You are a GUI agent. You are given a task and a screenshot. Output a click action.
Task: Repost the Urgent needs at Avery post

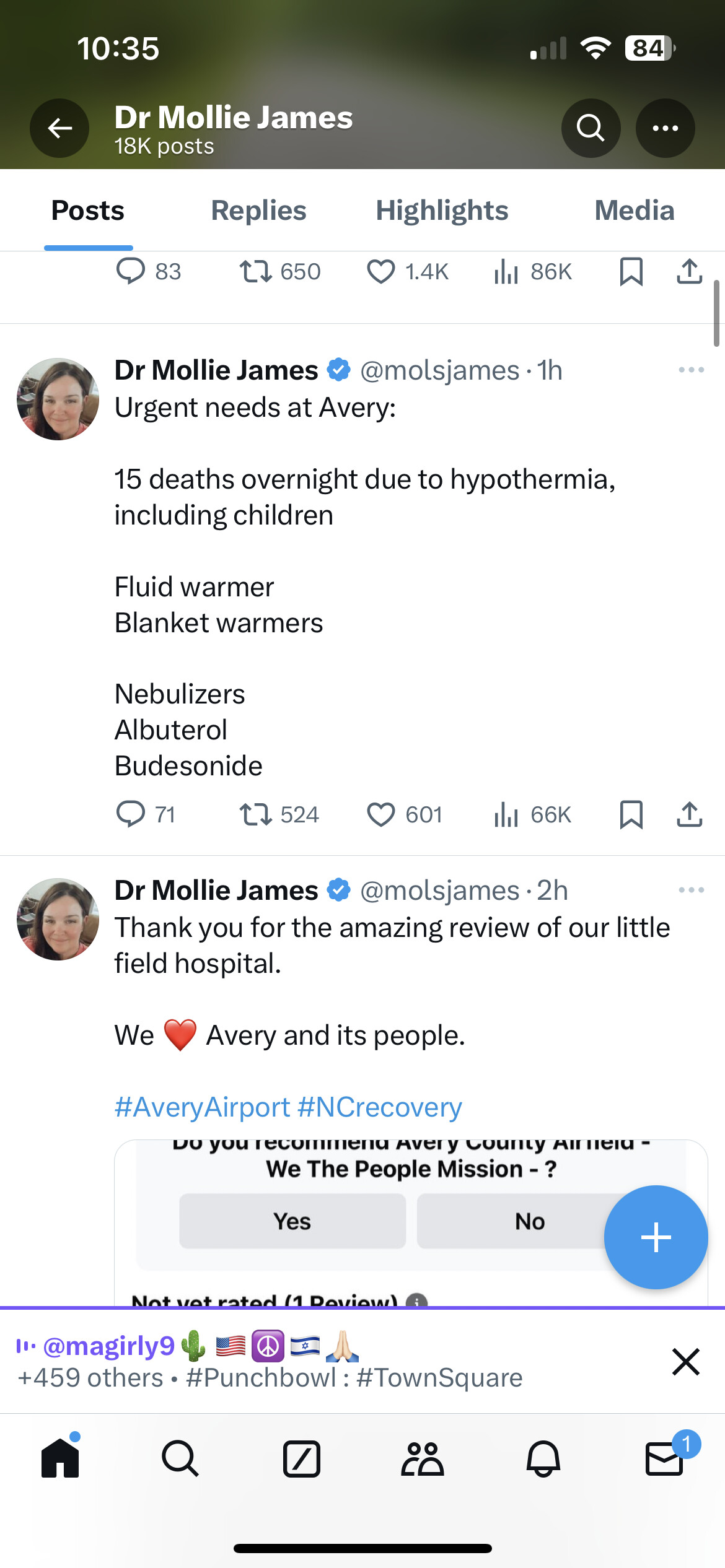click(x=256, y=814)
